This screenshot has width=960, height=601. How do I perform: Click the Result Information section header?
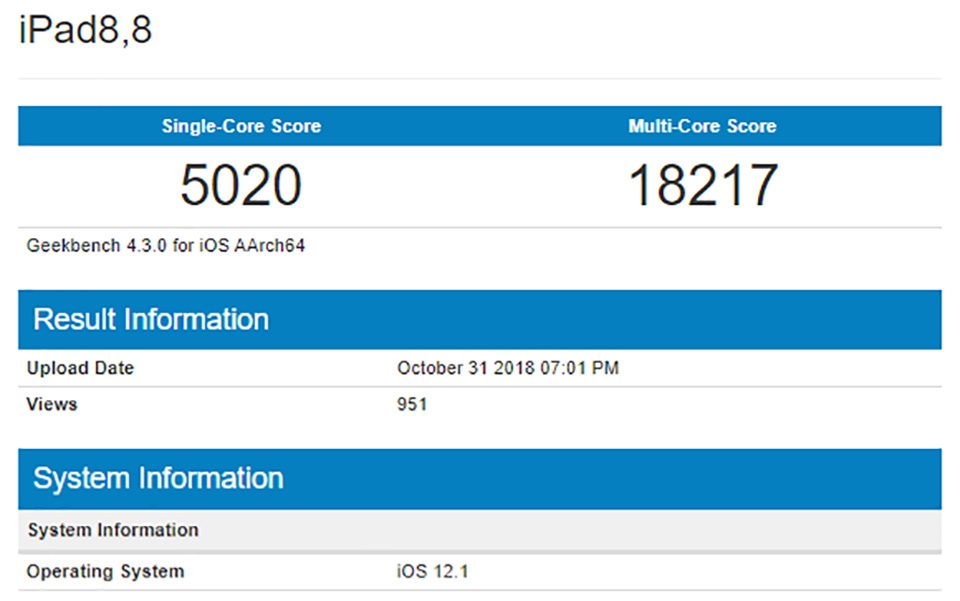(x=480, y=319)
